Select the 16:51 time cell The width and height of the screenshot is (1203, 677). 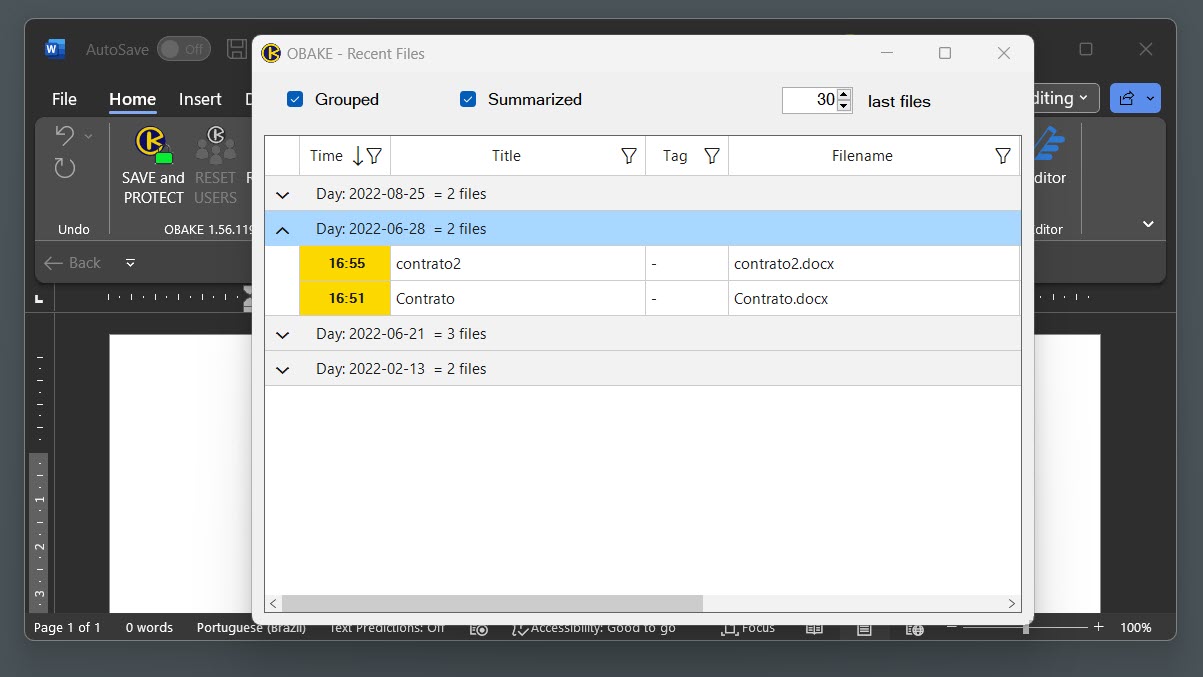tap(345, 299)
